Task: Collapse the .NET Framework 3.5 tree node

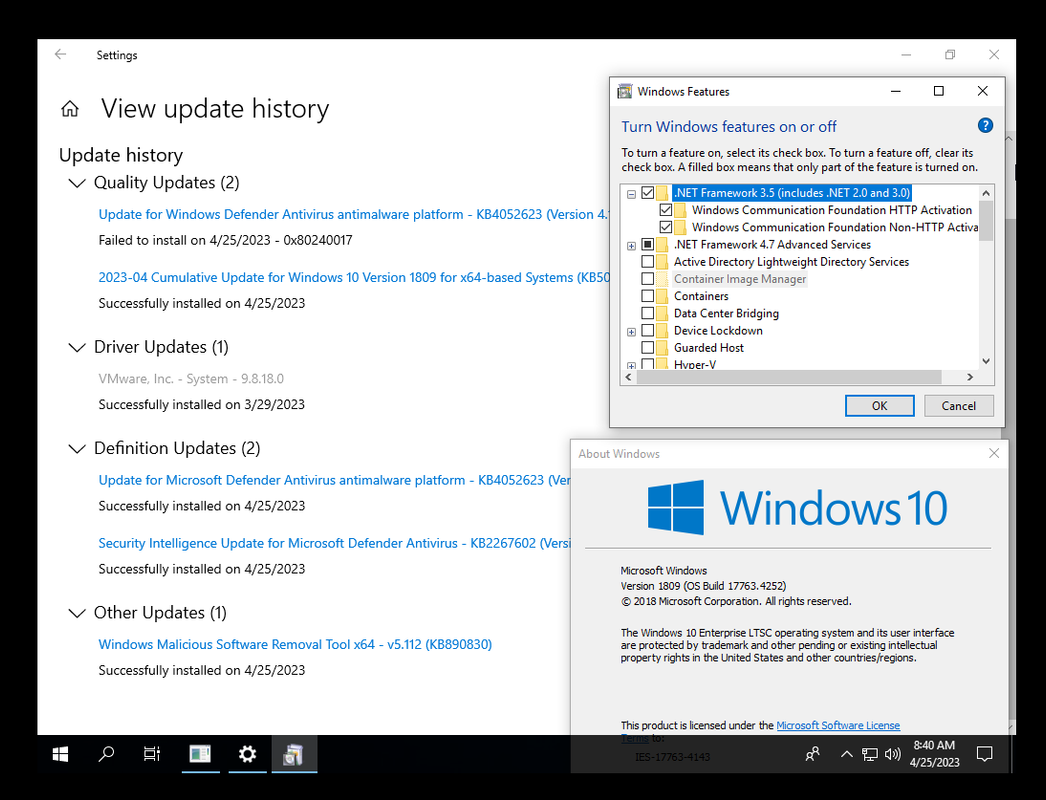Action: 631,194
